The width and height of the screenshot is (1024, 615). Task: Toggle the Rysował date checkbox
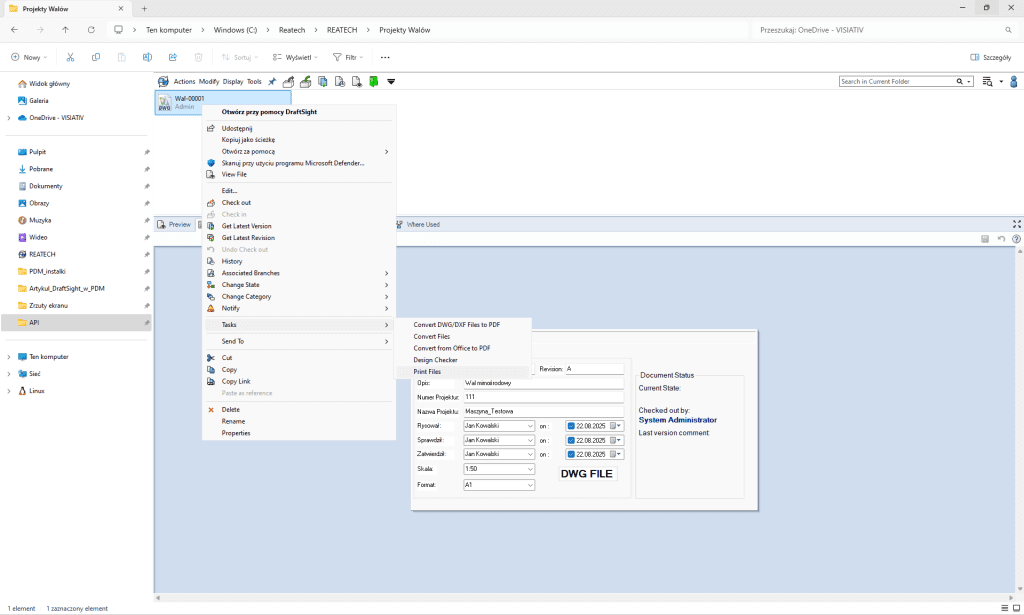[x=571, y=426]
